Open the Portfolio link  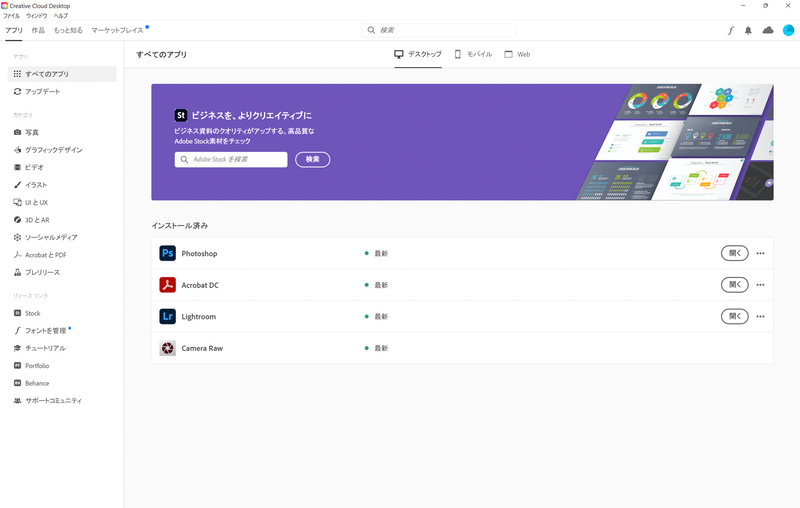(x=31, y=366)
